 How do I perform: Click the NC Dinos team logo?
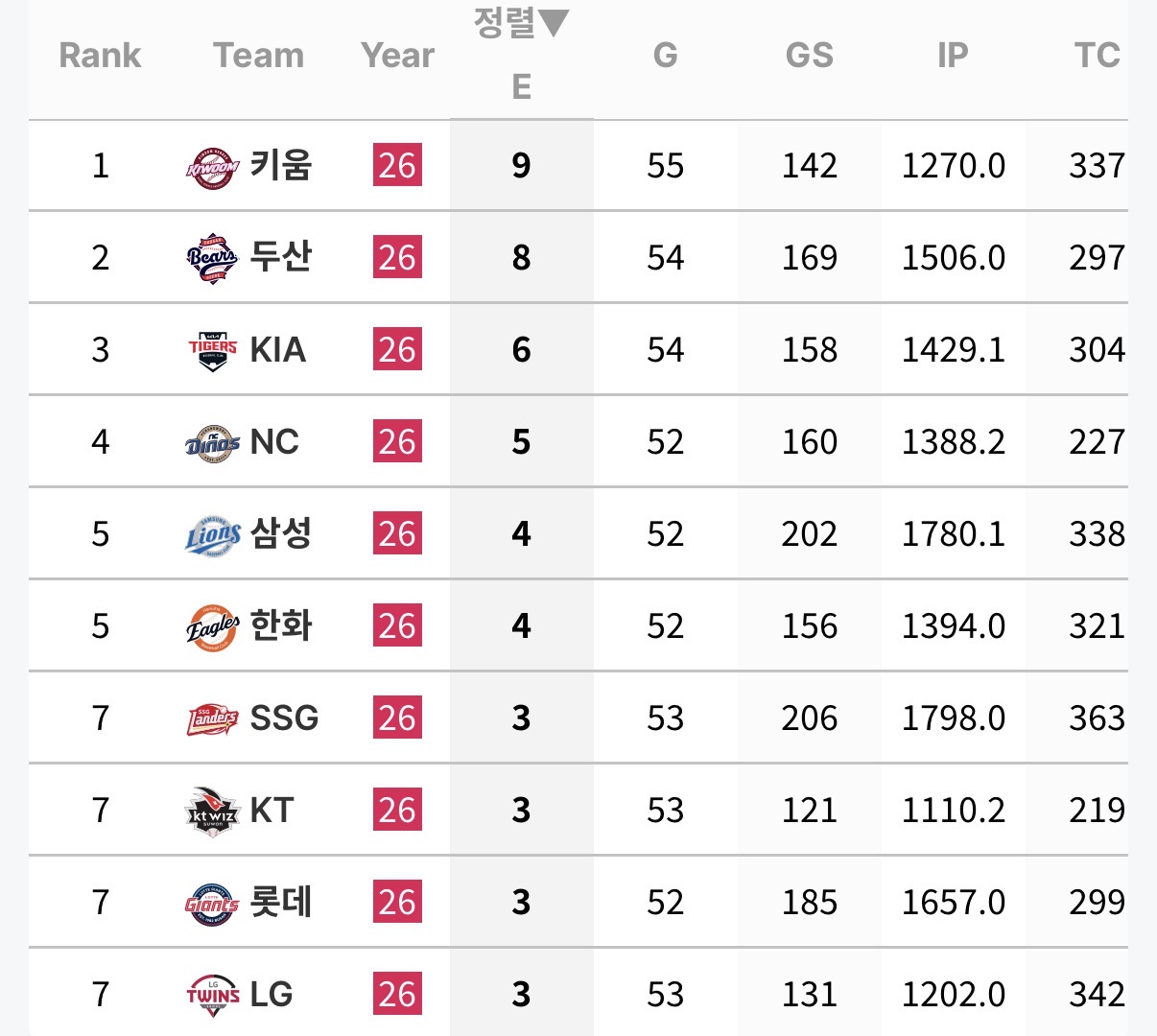point(212,442)
